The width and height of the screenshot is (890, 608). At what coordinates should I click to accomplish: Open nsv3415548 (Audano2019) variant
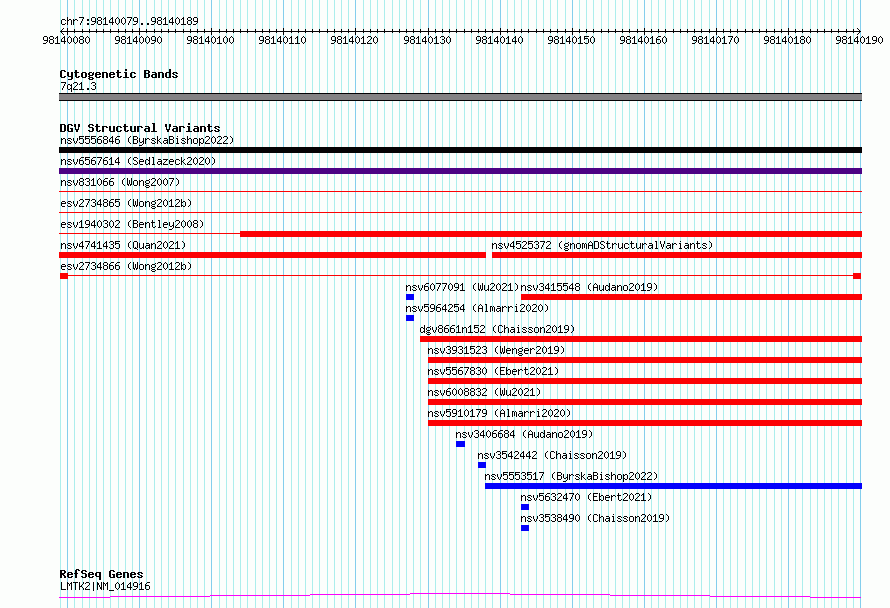pos(589,287)
